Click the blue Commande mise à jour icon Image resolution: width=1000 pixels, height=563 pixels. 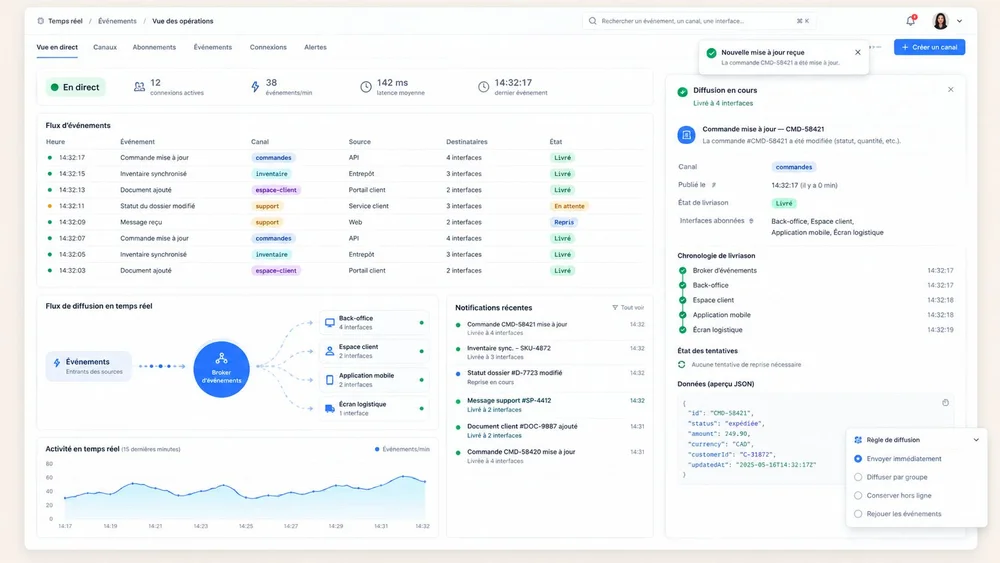(x=686, y=135)
